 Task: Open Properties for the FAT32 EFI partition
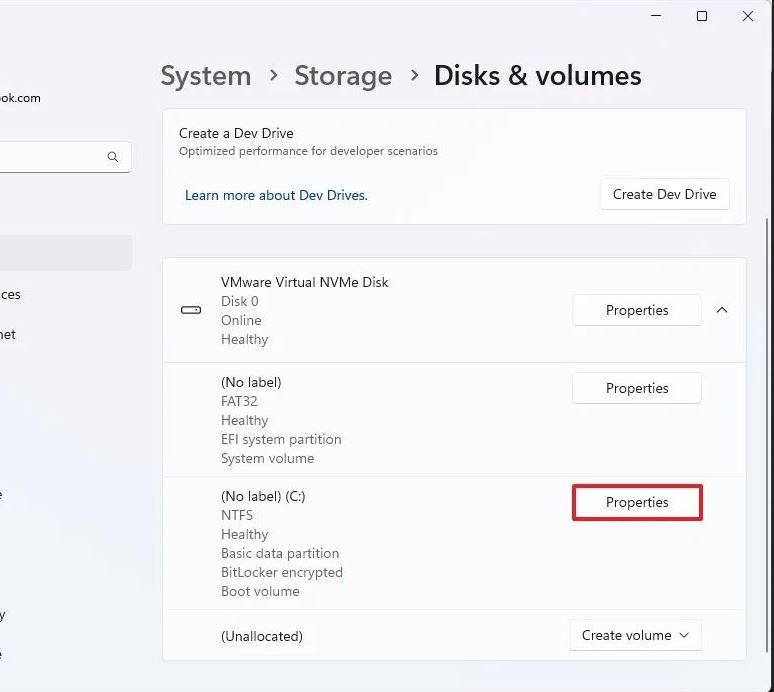636,388
